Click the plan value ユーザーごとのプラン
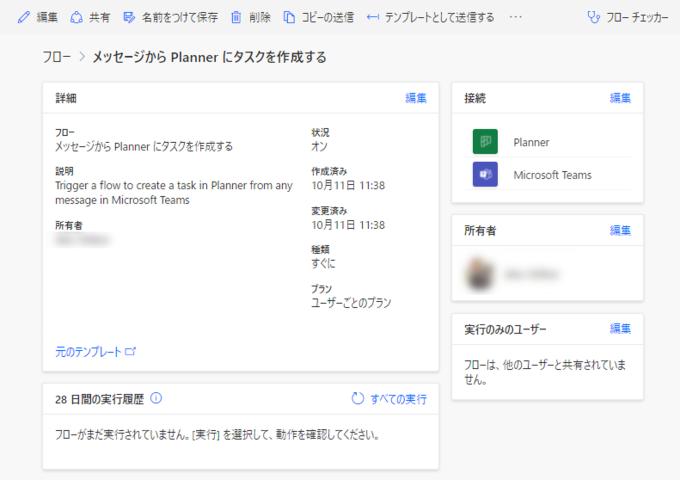This screenshot has height=480, width=680. [351, 303]
